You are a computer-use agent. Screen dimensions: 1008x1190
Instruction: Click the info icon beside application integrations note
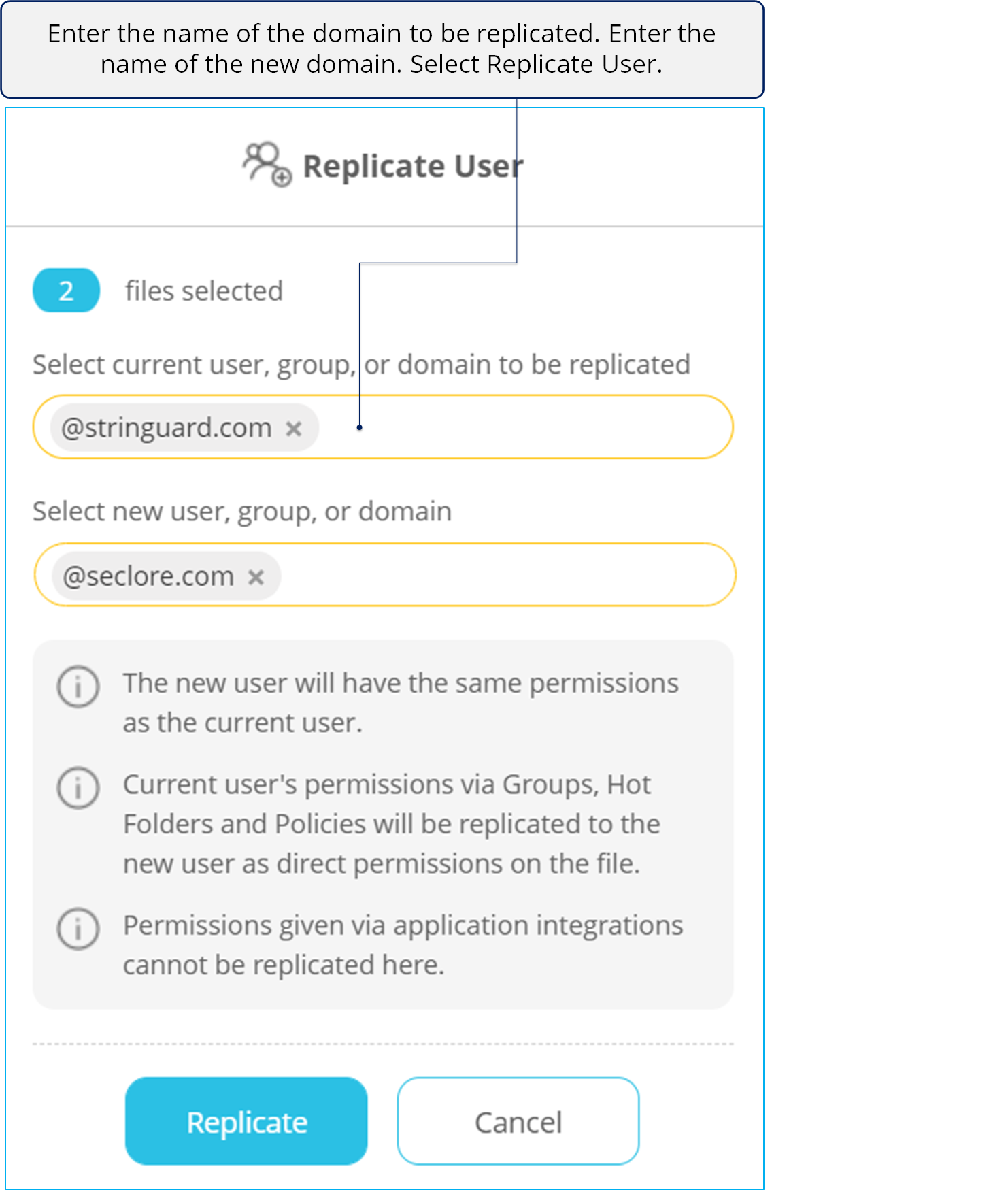[x=78, y=929]
